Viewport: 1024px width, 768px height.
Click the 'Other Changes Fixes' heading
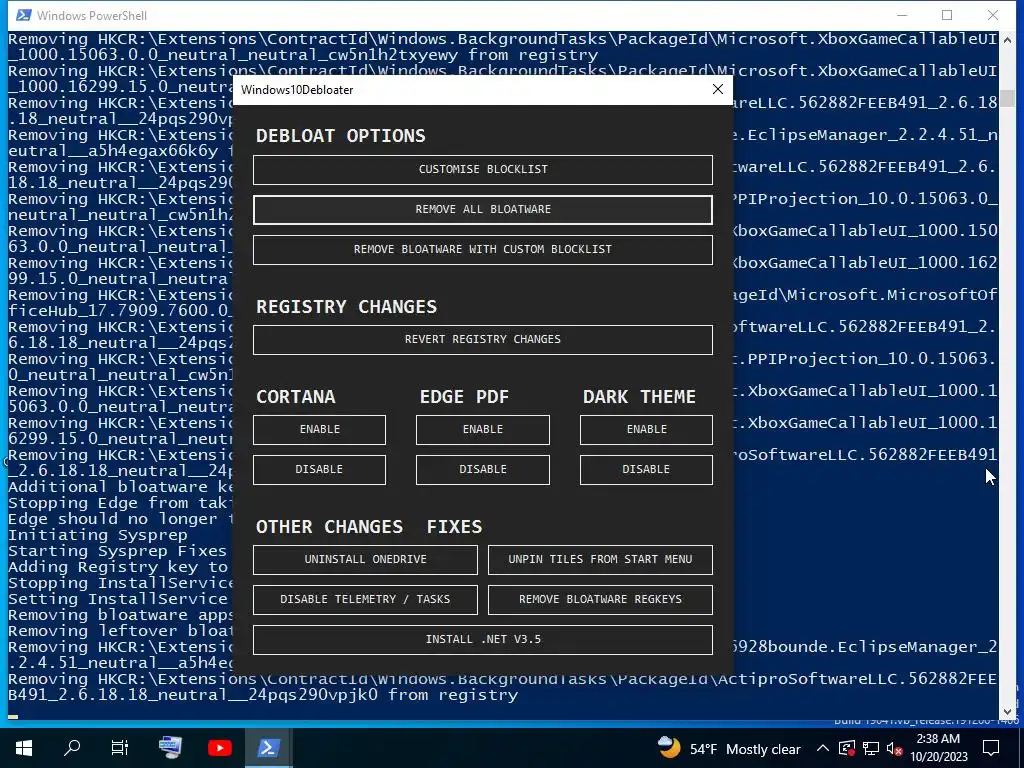[x=369, y=527]
